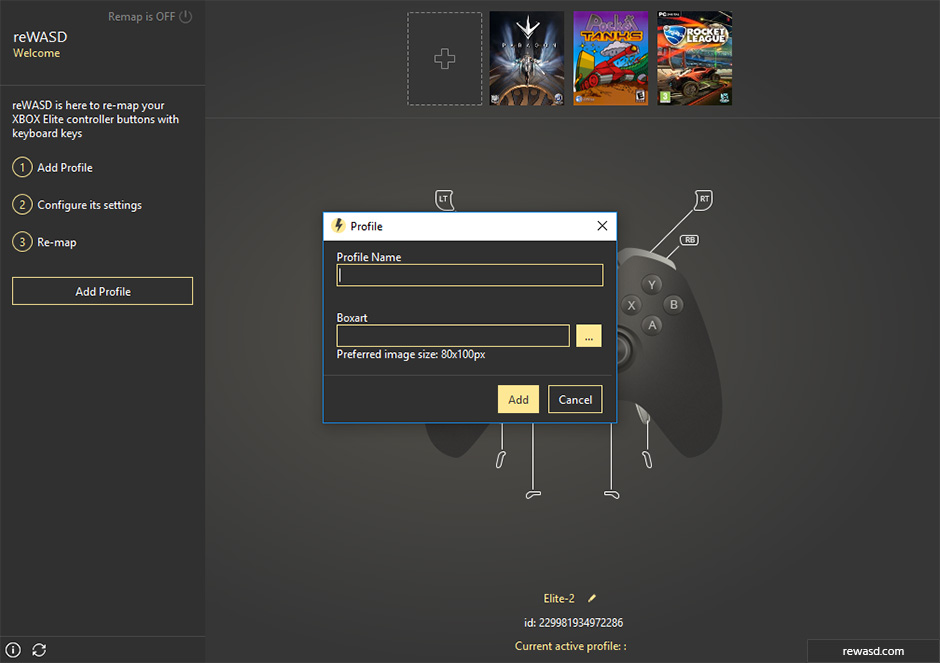Click the LT trigger mapping label
Image resolution: width=940 pixels, height=663 pixels.
[445, 199]
